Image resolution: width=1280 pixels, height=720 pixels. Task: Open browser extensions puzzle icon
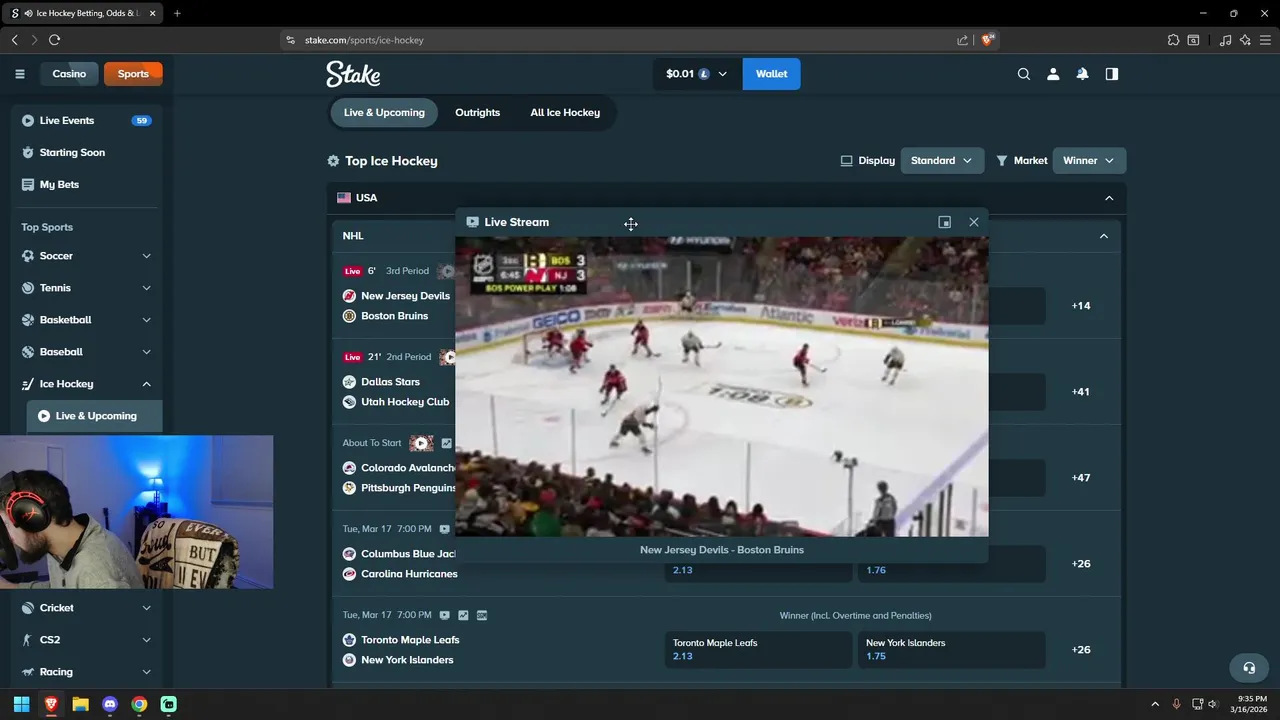[x=1174, y=40]
